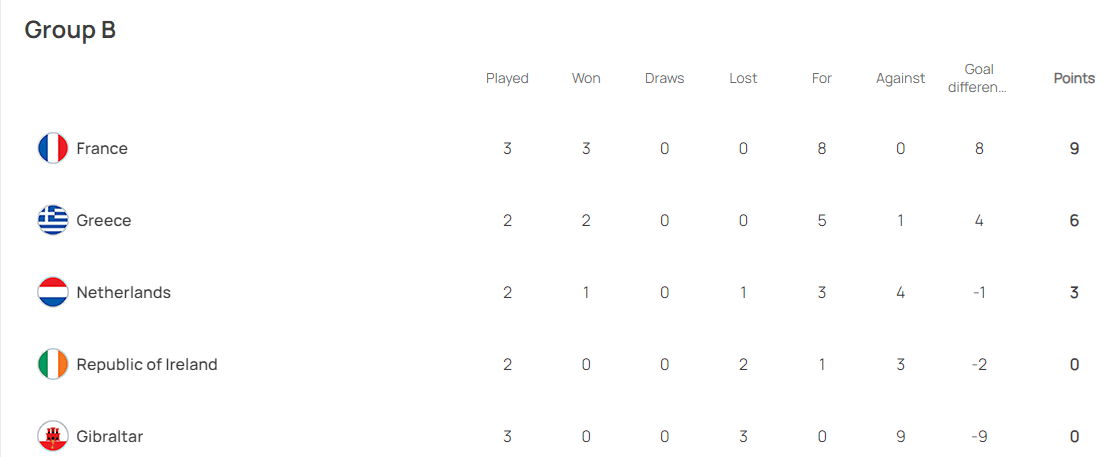1105x457 pixels.
Task: Click the Points column header
Action: click(x=1074, y=78)
